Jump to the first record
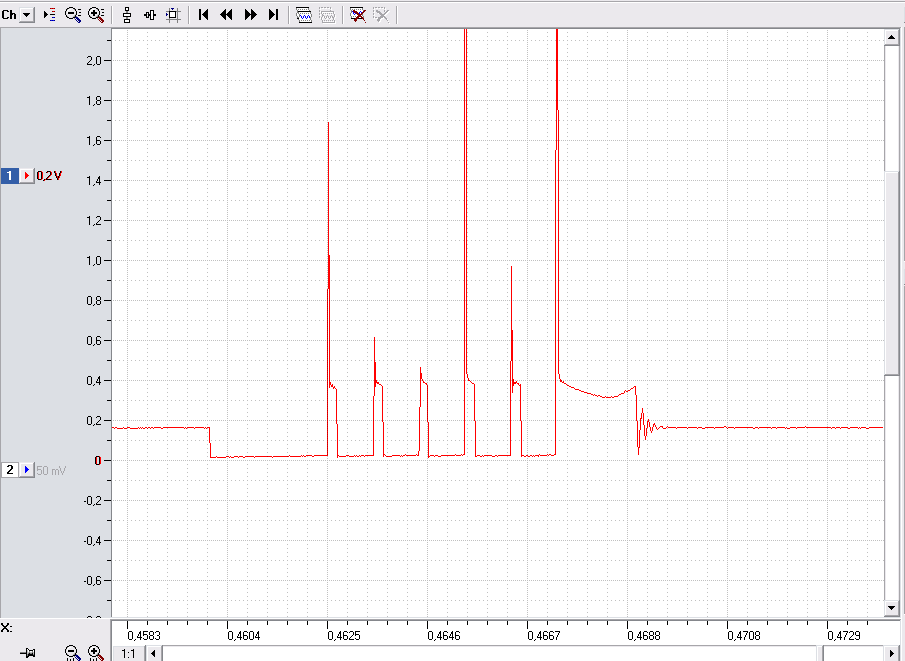Image resolution: width=905 pixels, height=661 pixels. pos(203,15)
